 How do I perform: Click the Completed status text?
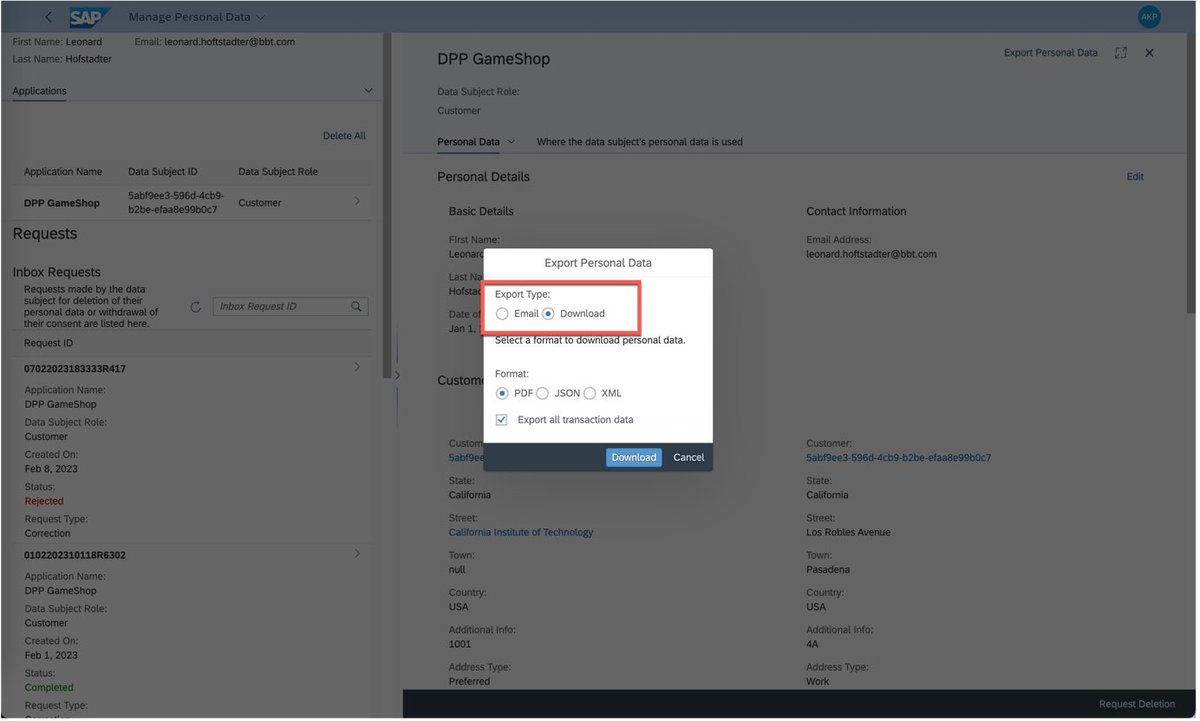pos(49,688)
